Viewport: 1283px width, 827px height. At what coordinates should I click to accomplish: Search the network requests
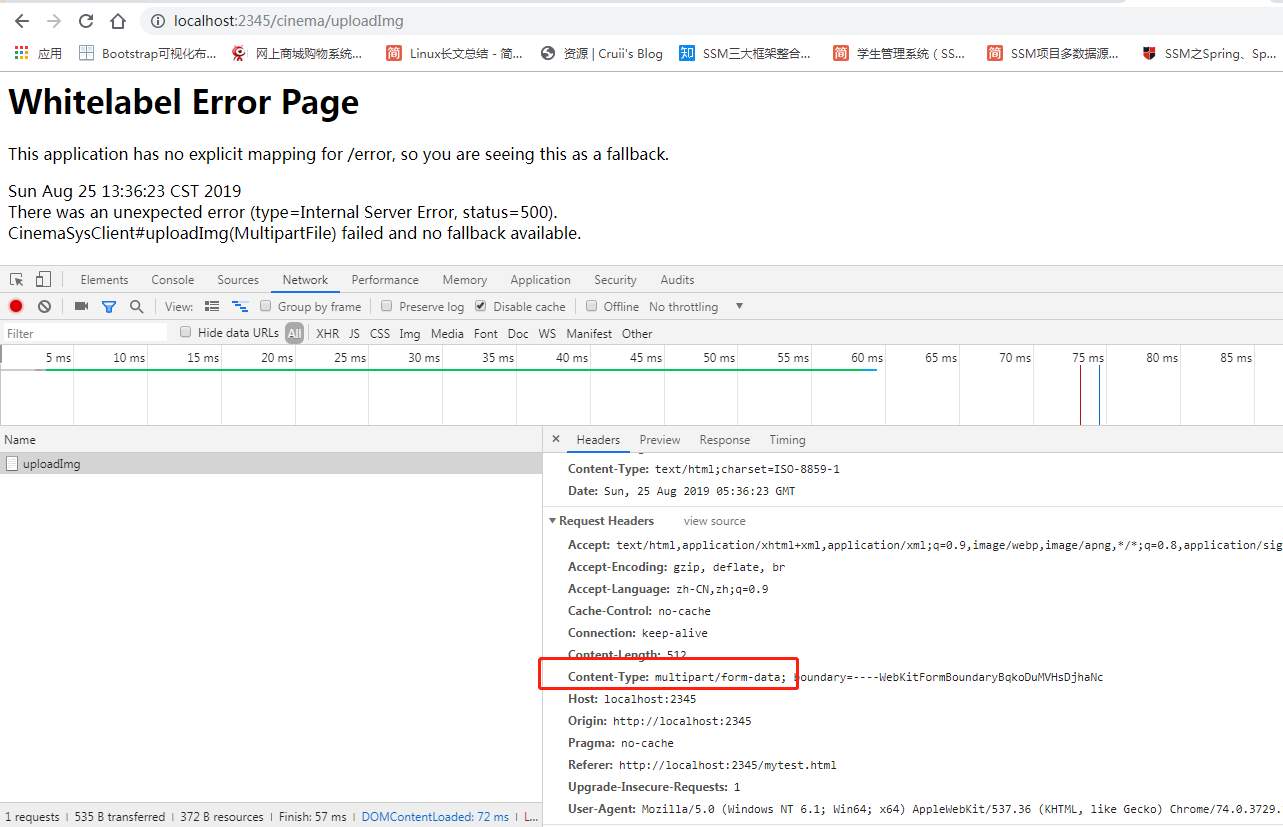[136, 307]
